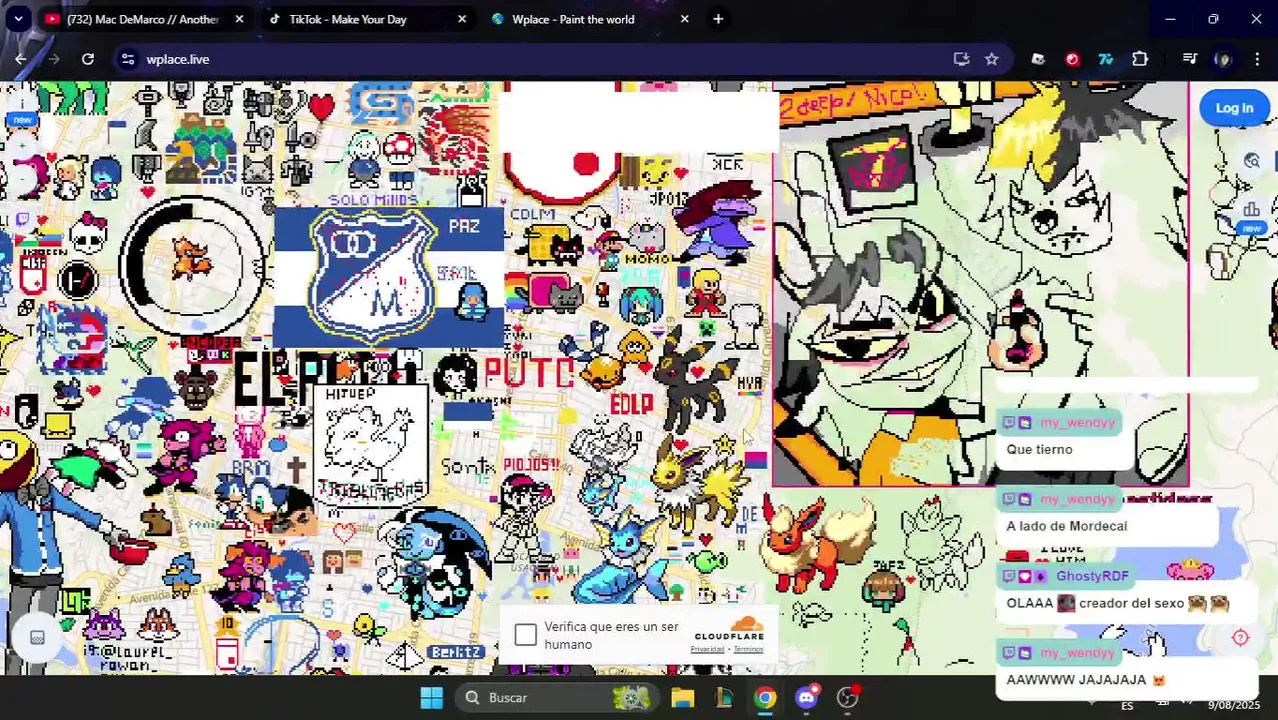Click the red 'PUTC' pixel text
The image size is (1278, 720).
point(529,373)
